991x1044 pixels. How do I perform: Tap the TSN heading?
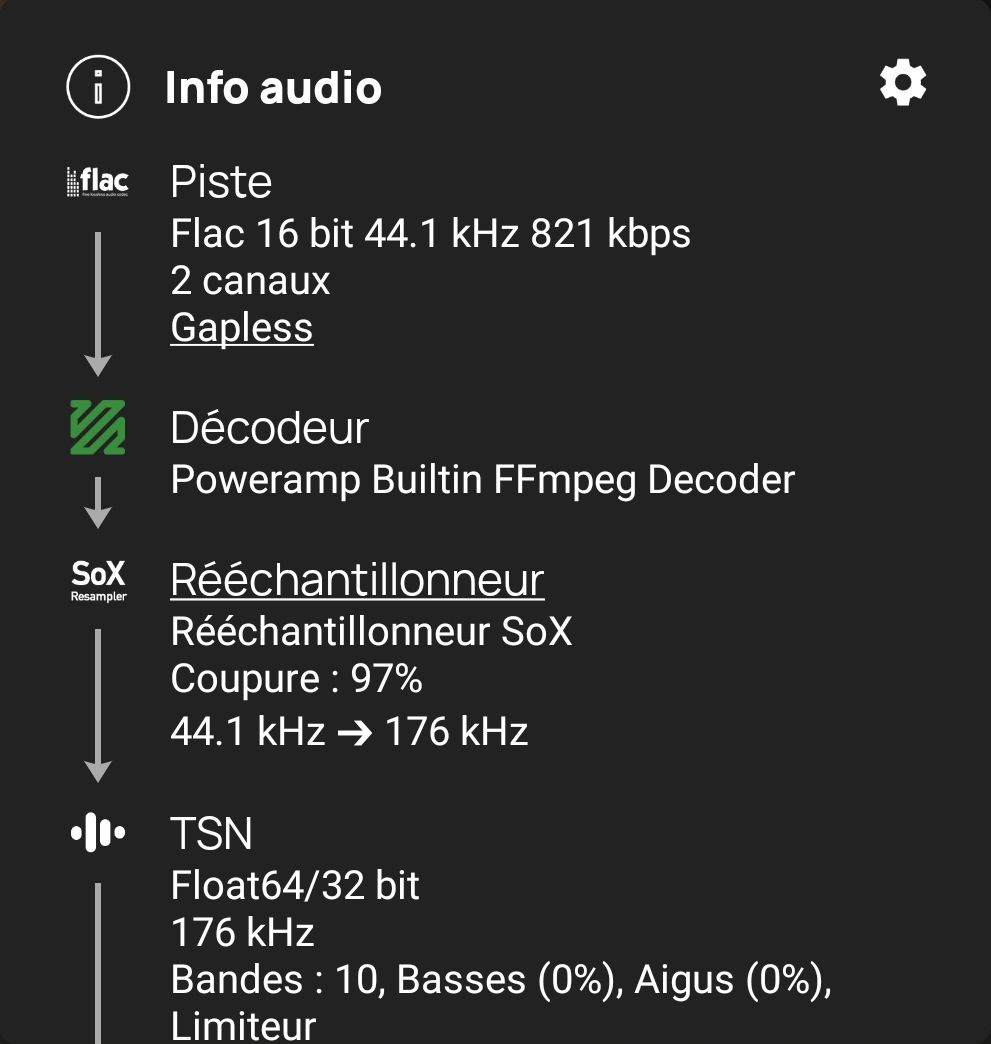pos(211,833)
